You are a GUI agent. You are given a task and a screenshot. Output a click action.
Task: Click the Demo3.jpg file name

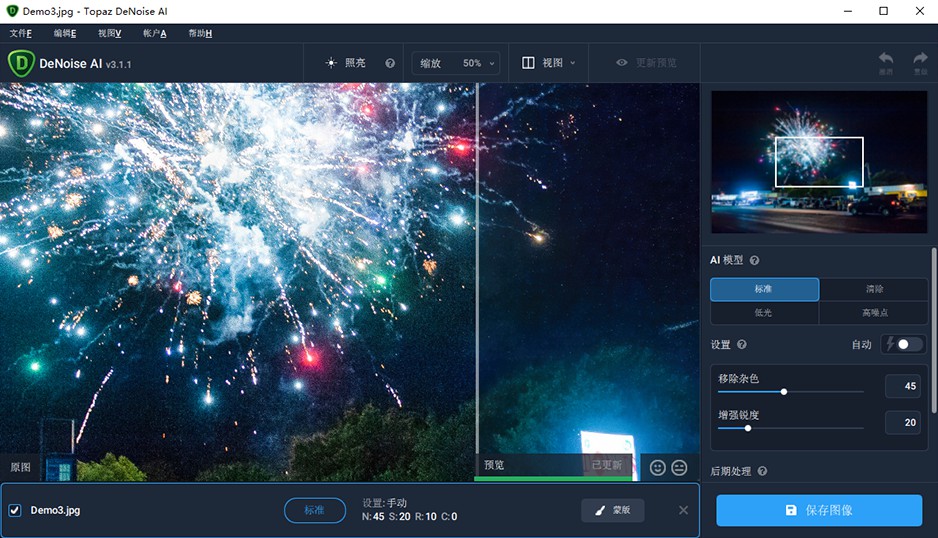(55, 510)
